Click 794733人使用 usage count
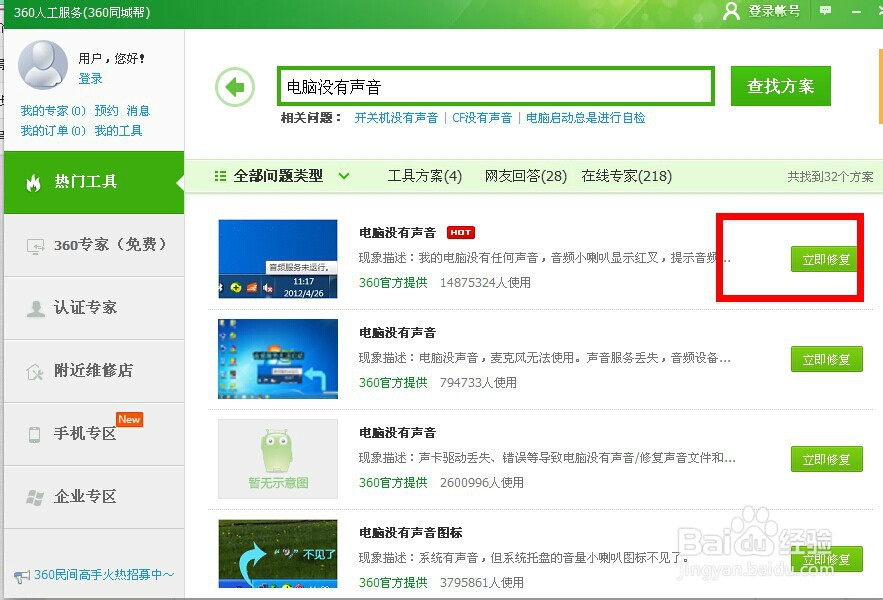Viewport: 883px width, 600px height. pyautogui.click(x=478, y=383)
